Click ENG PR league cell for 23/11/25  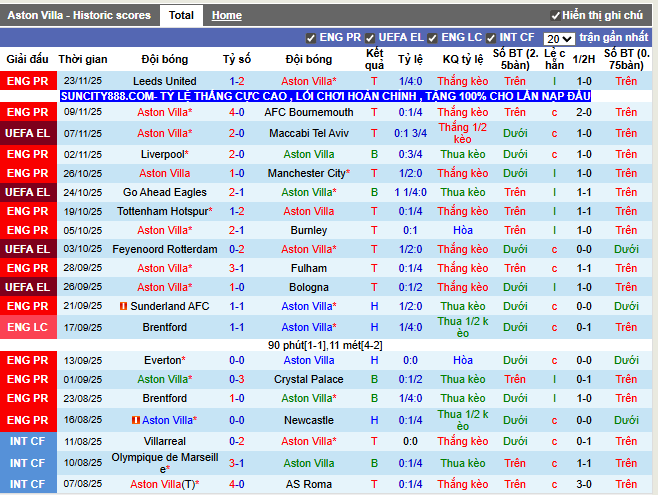(28, 81)
